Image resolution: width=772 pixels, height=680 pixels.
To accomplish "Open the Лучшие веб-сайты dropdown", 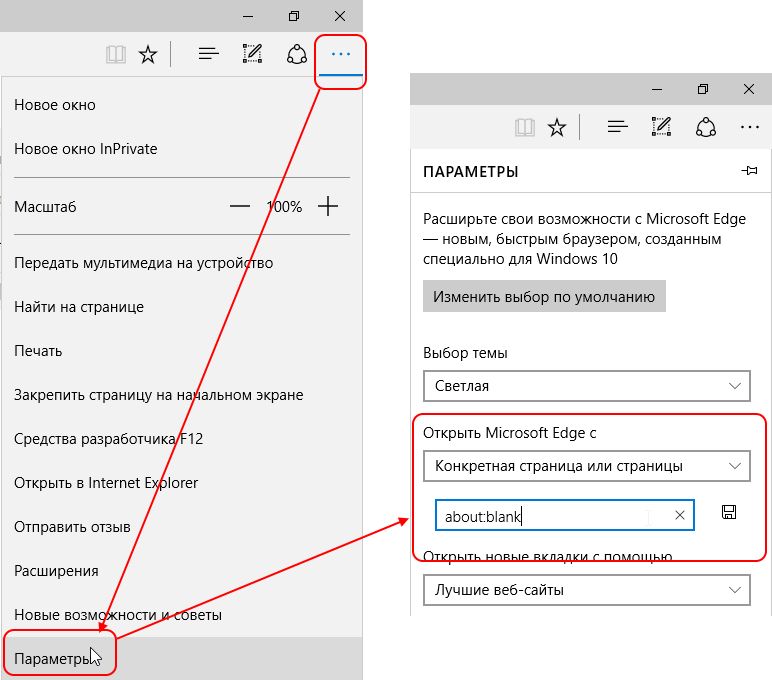I will click(x=586, y=590).
